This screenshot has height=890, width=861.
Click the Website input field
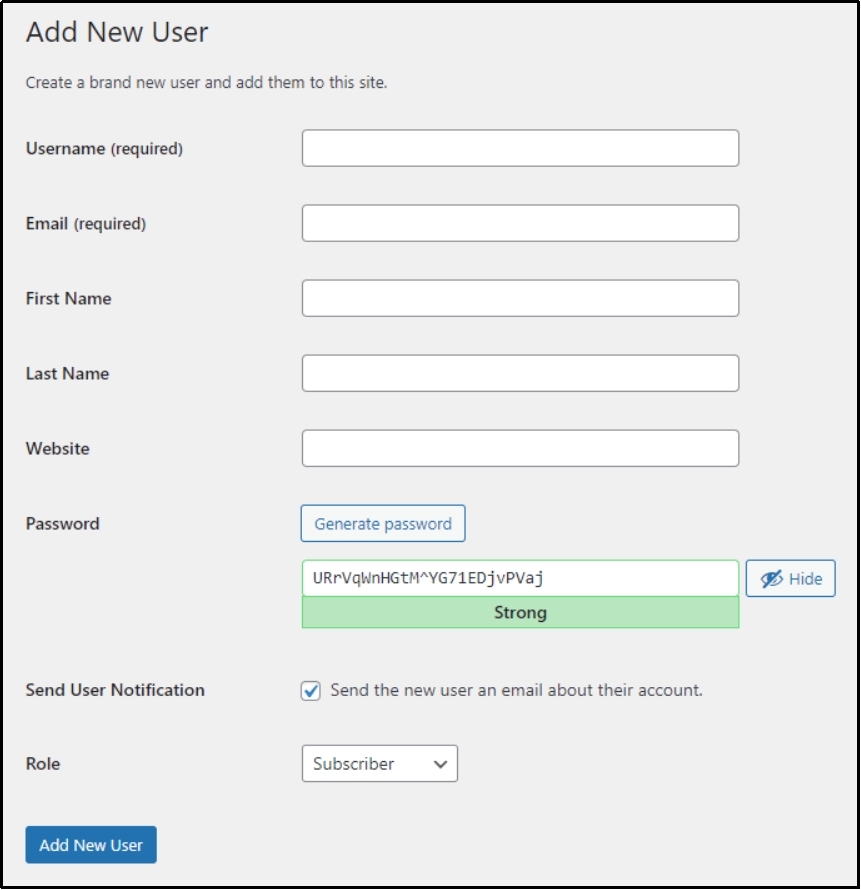(520, 448)
